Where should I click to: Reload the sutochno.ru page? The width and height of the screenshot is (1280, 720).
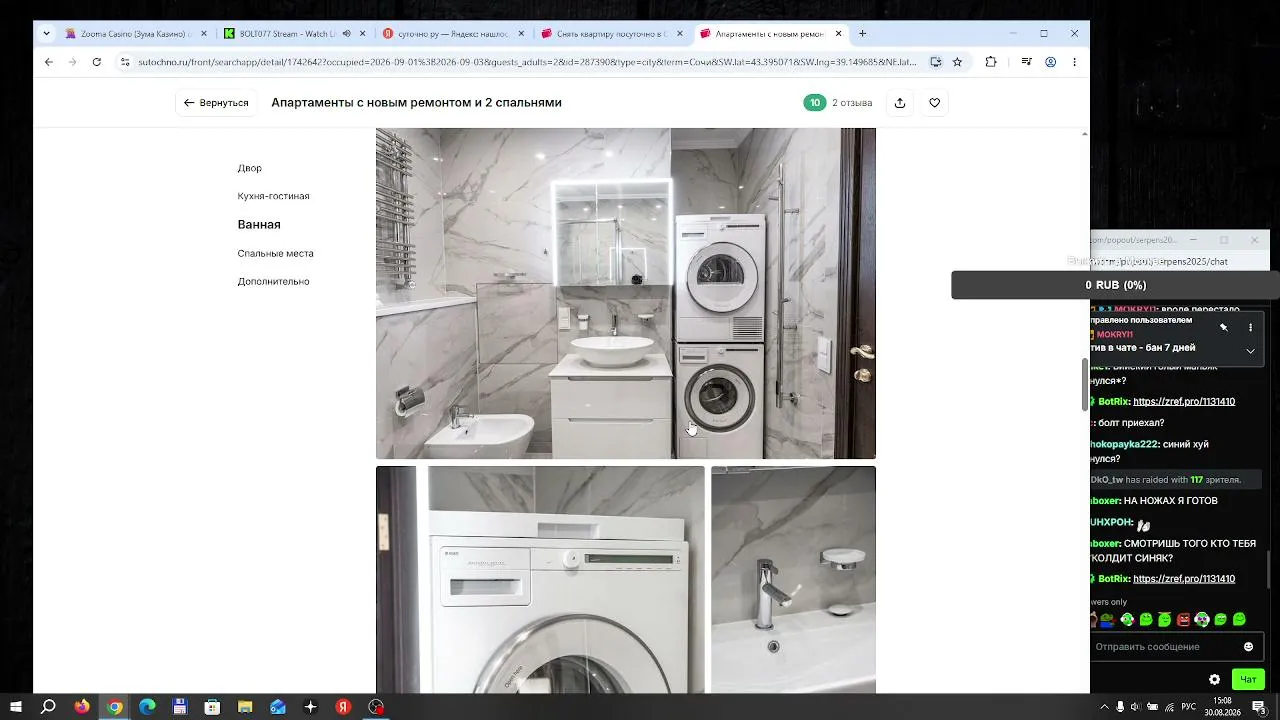point(96,62)
